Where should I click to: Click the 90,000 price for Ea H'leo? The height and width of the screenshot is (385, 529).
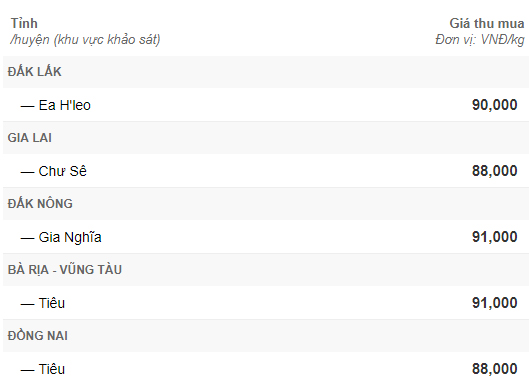click(494, 105)
